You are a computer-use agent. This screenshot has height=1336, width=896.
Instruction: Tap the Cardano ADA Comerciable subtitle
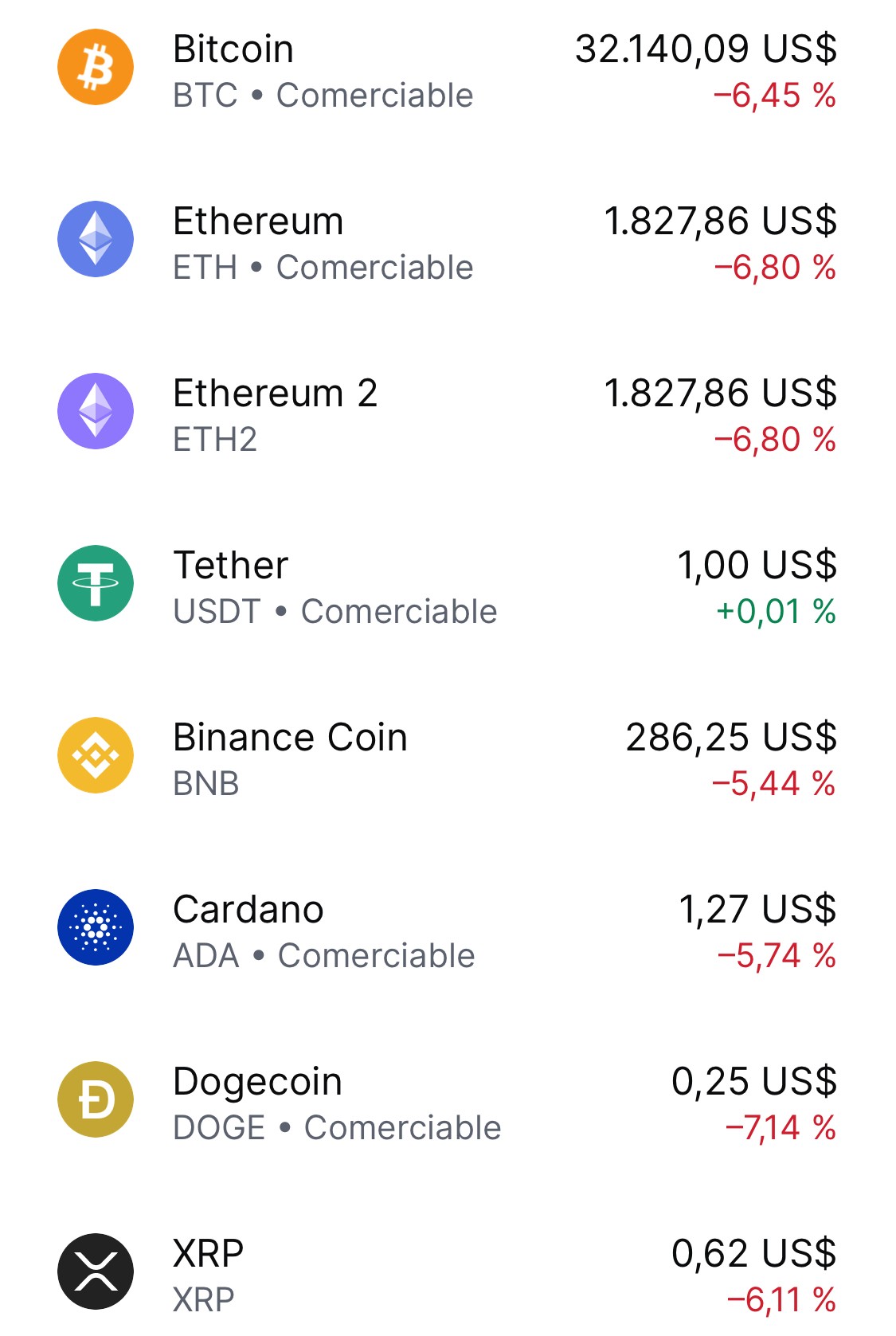point(324,956)
